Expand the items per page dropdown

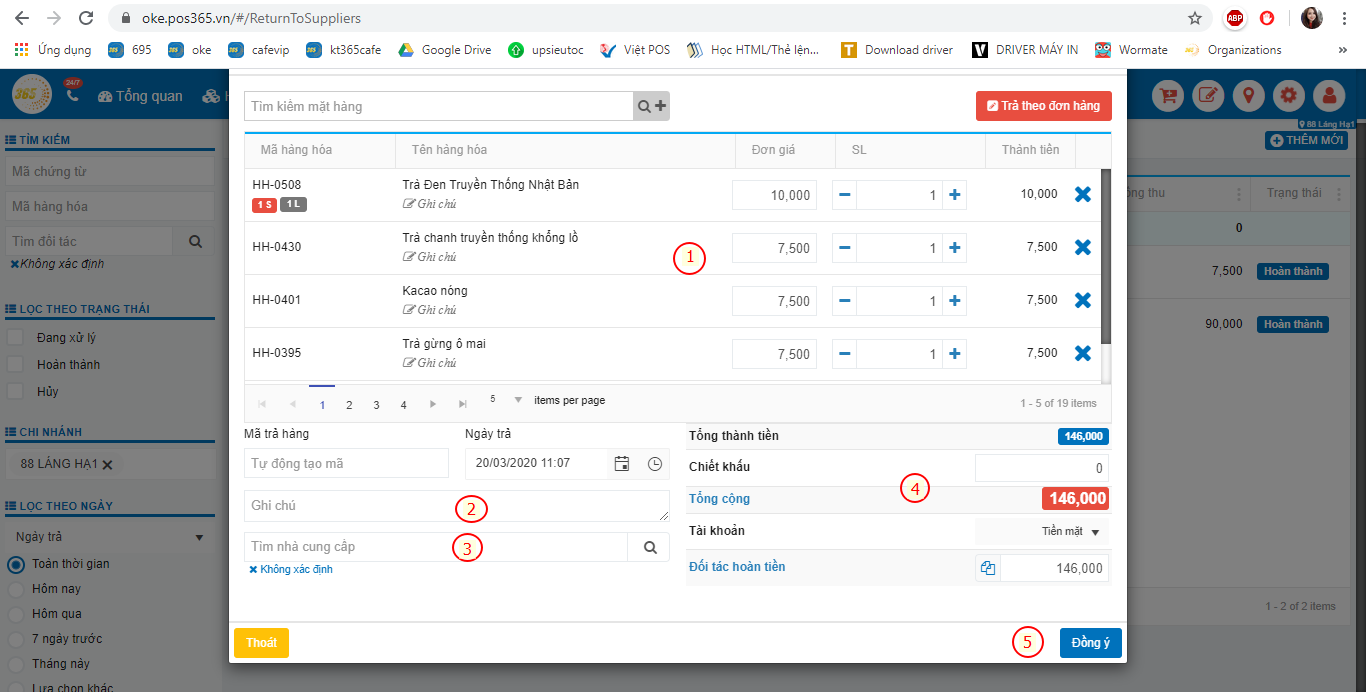point(518,400)
